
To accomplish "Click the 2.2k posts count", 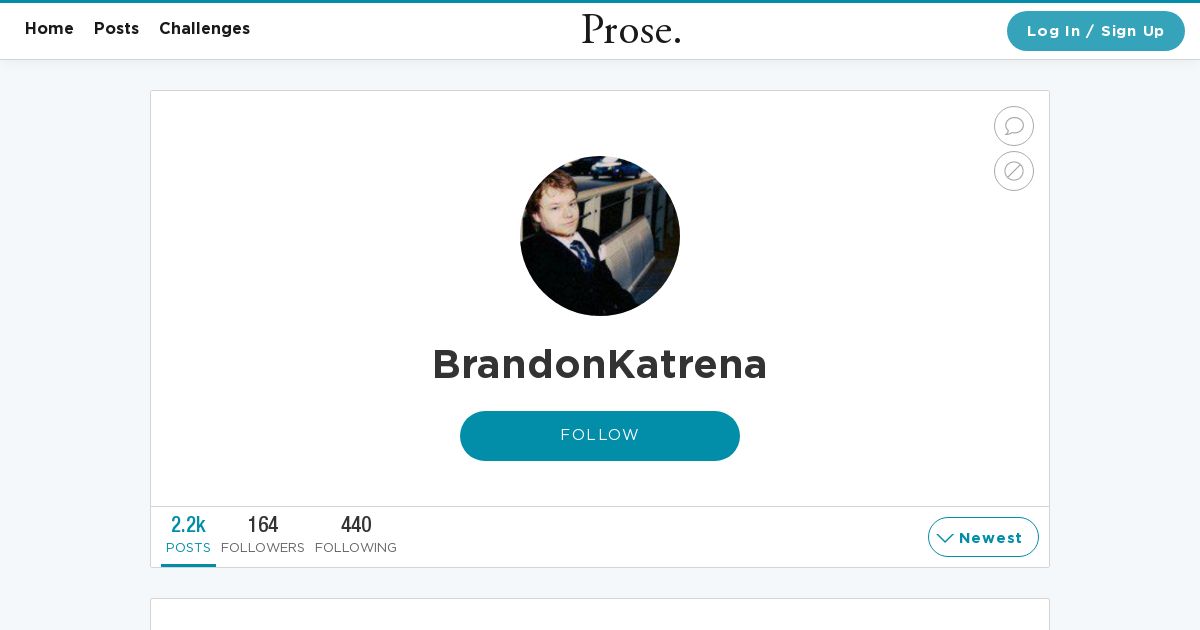I will [x=188, y=524].
